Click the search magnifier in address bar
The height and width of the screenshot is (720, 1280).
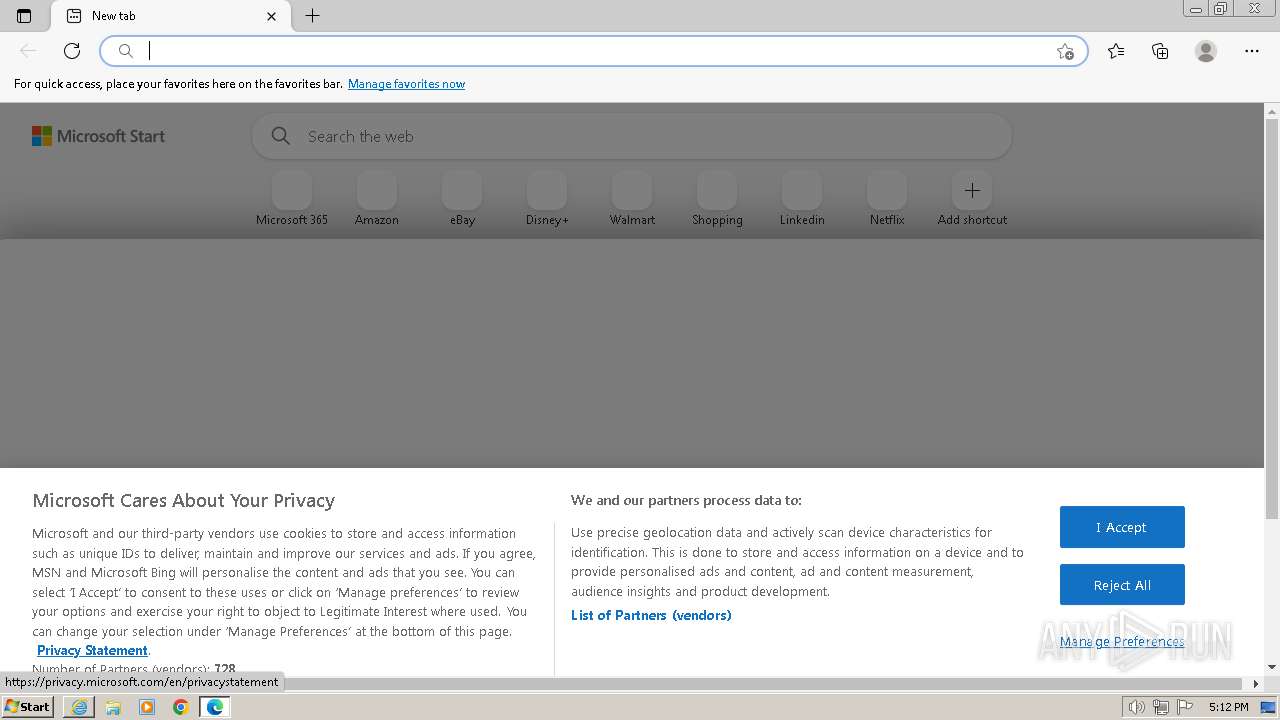pos(125,51)
